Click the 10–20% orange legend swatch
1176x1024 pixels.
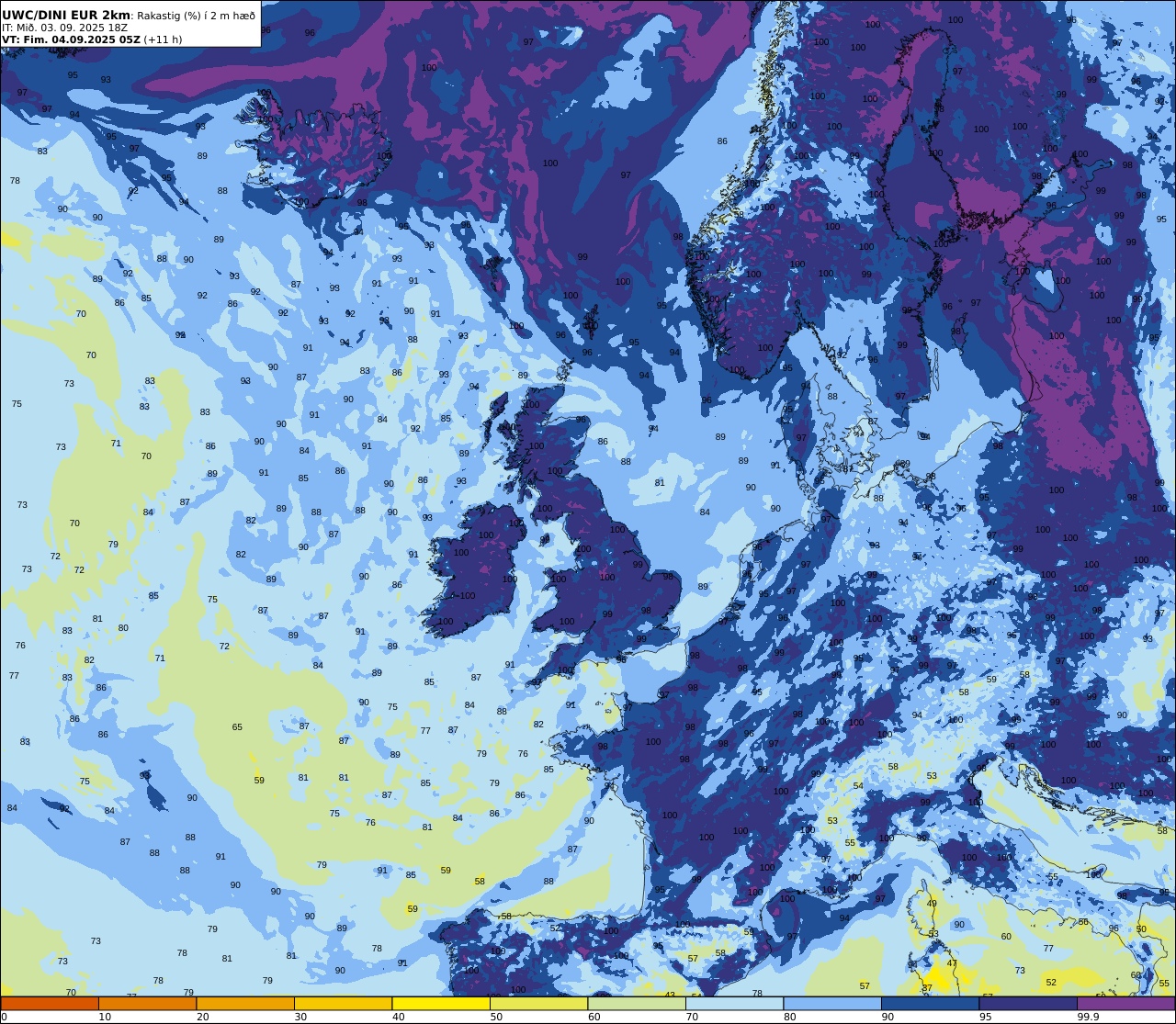[148, 1003]
